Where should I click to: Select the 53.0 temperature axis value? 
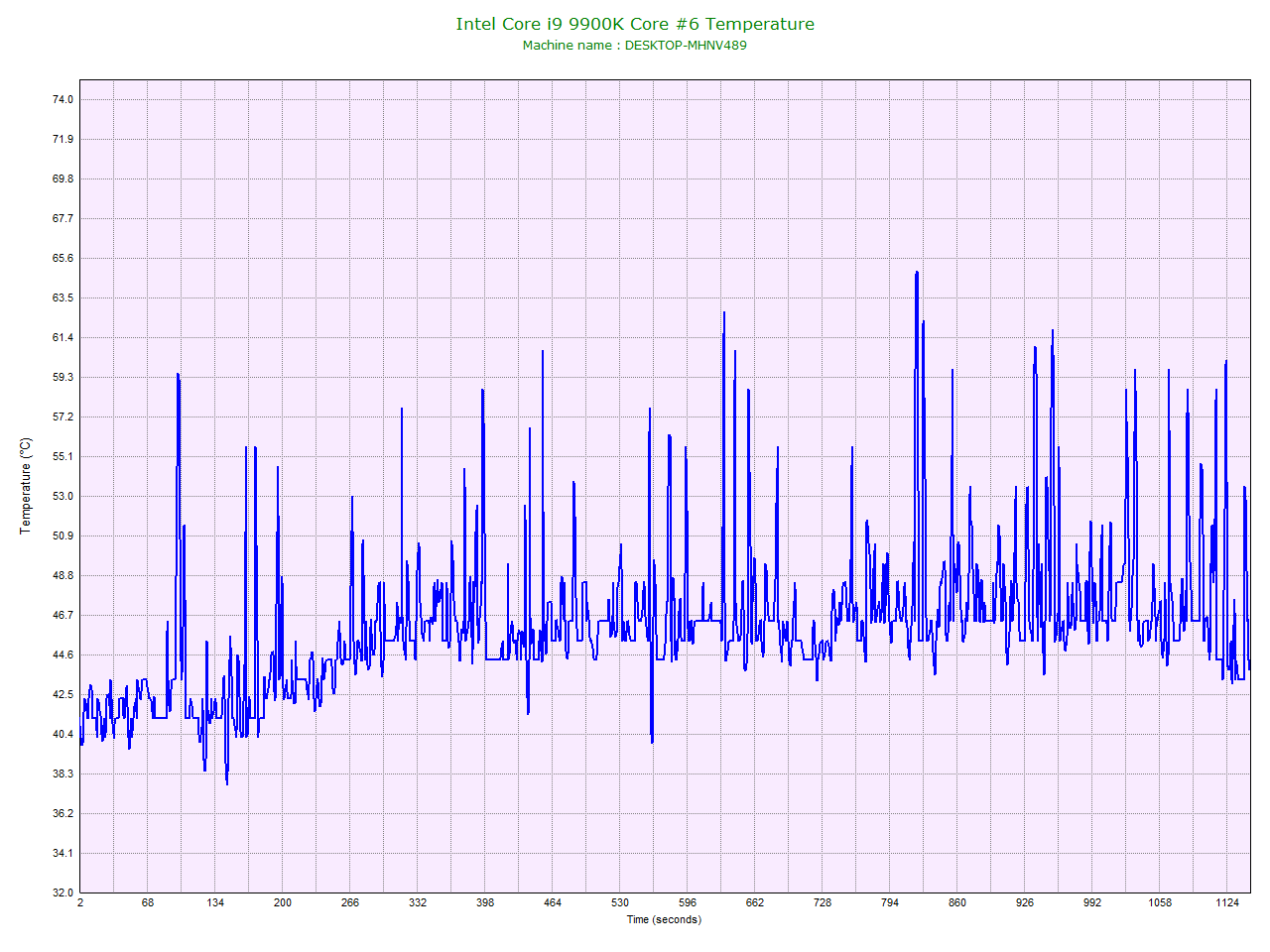click(x=63, y=496)
